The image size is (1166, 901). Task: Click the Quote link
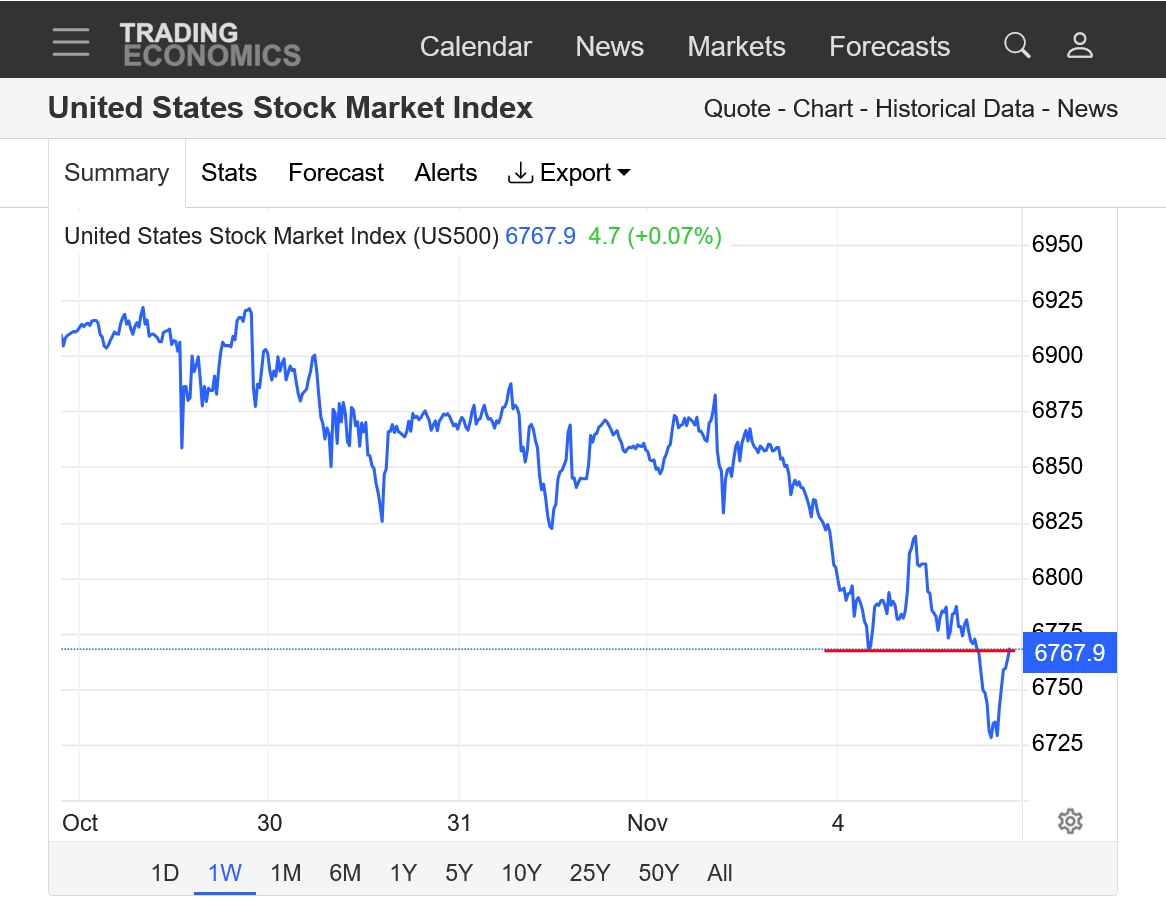point(738,109)
